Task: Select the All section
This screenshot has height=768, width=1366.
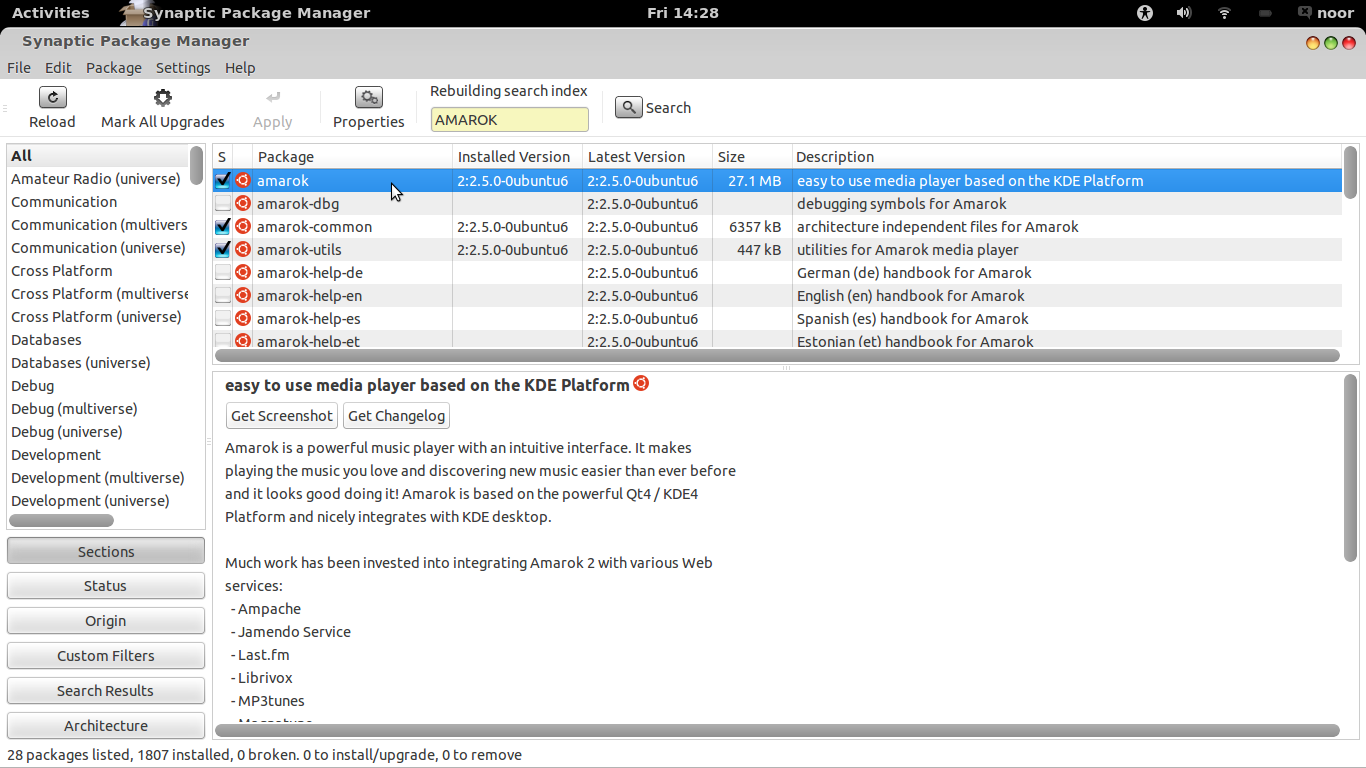Action: click(98, 156)
